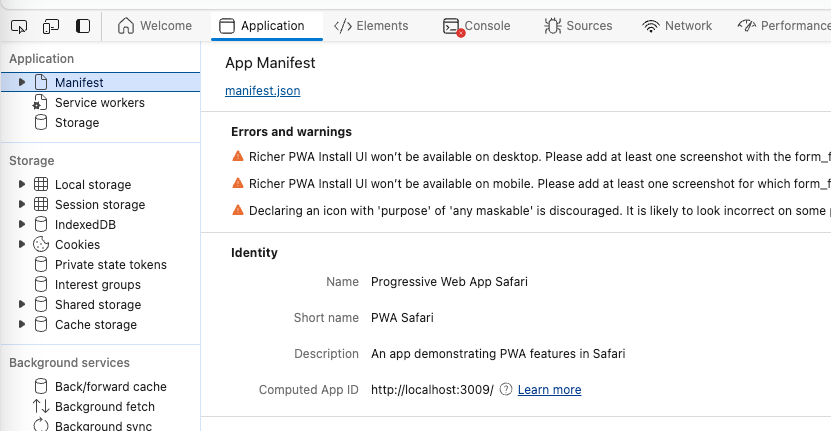831x431 pixels.
Task: Click the help icon beside Computed App ID
Action: pos(506,390)
